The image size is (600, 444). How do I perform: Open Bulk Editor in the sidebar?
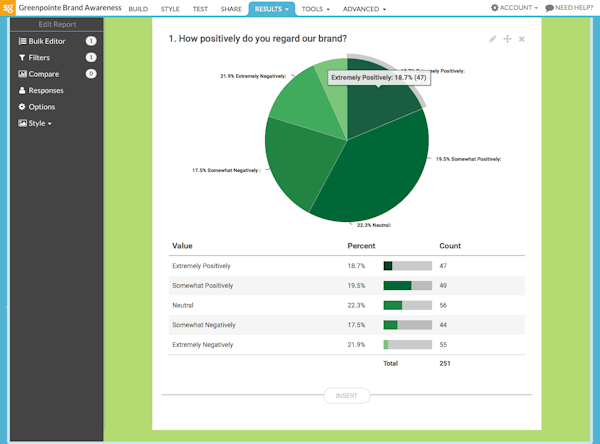coord(48,41)
